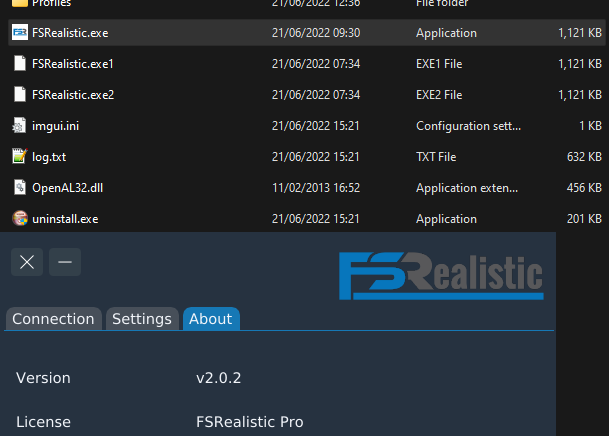Image resolution: width=609 pixels, height=436 pixels.
Task: Select the uninstall.exe file name
Action: pos(65,219)
